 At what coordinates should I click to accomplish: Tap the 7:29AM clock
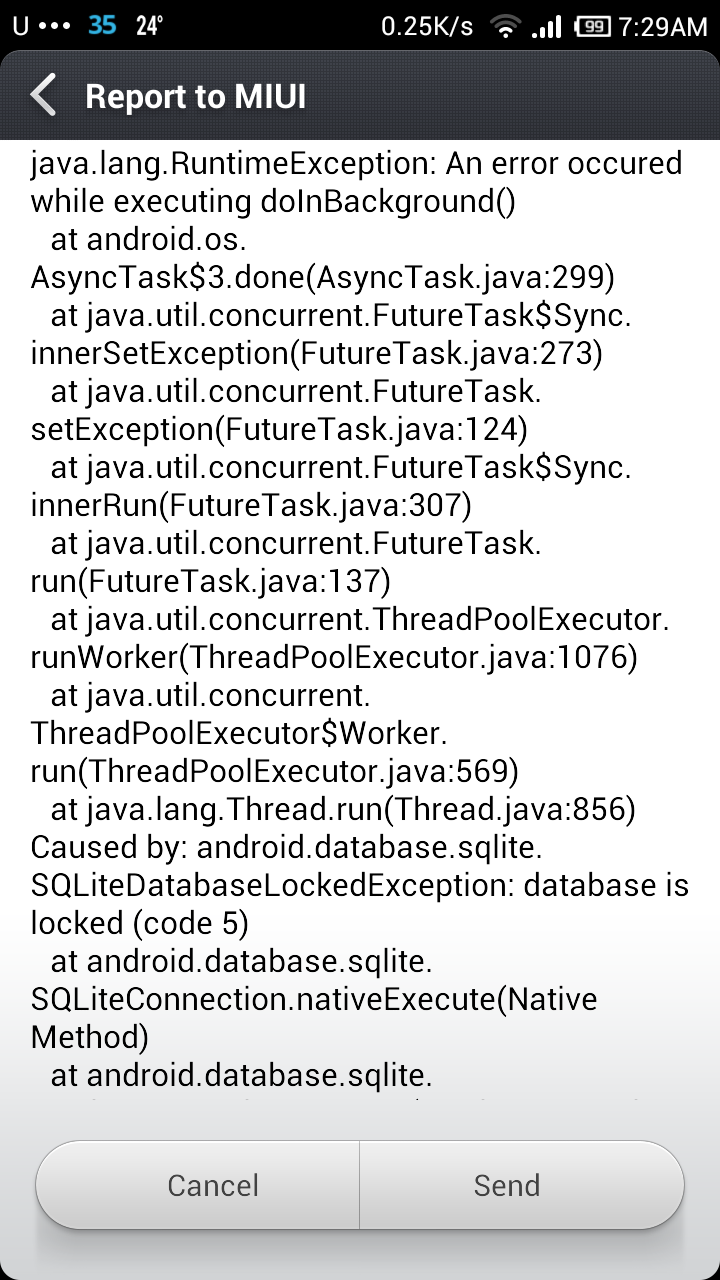pos(663,27)
